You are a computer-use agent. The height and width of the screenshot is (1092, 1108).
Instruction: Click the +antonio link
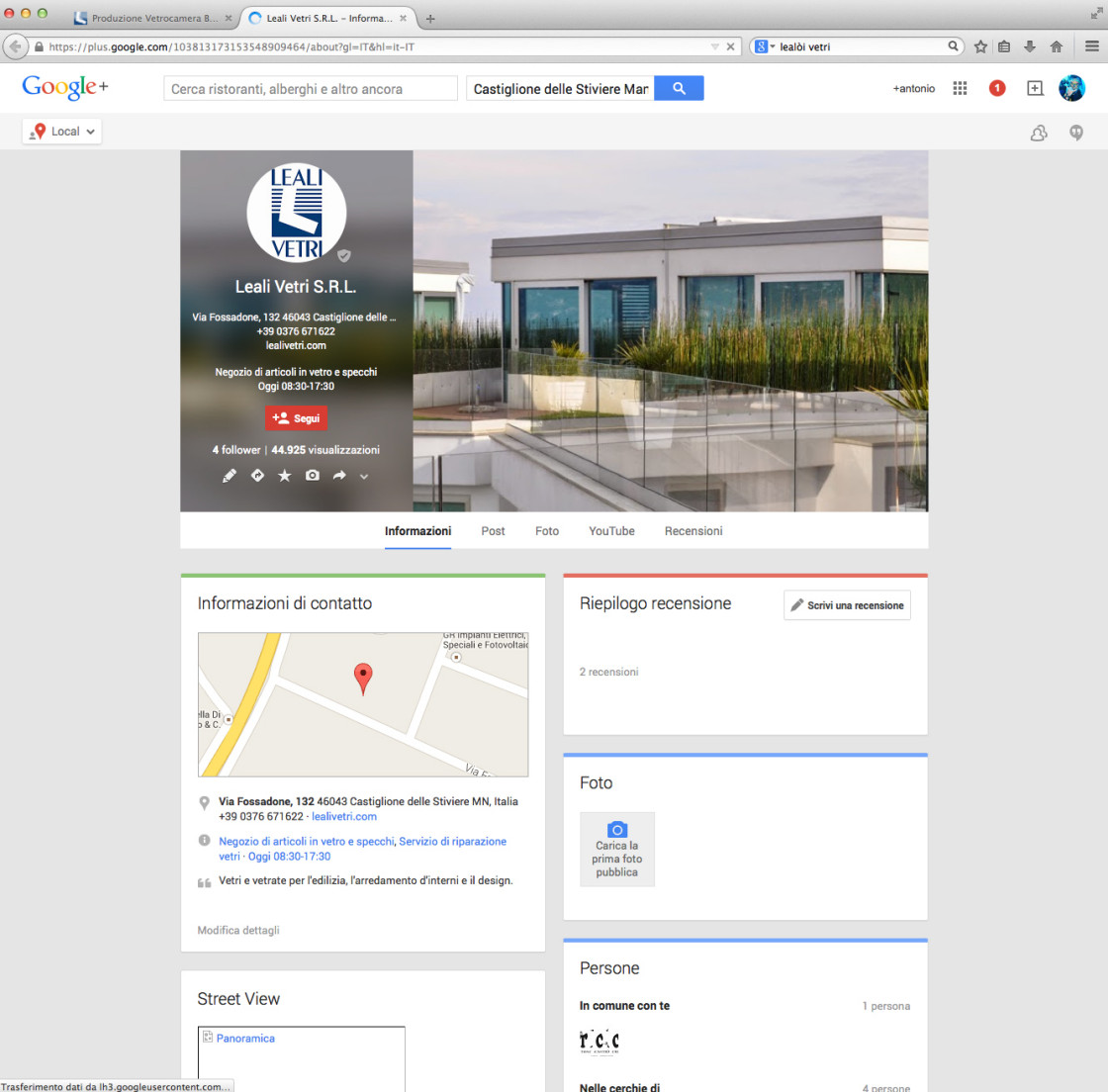click(913, 88)
